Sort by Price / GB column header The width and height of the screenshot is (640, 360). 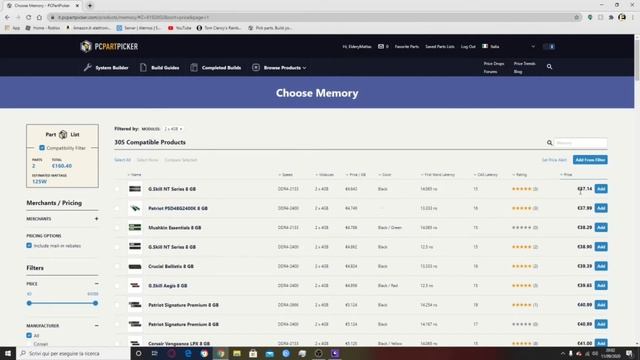356,175
